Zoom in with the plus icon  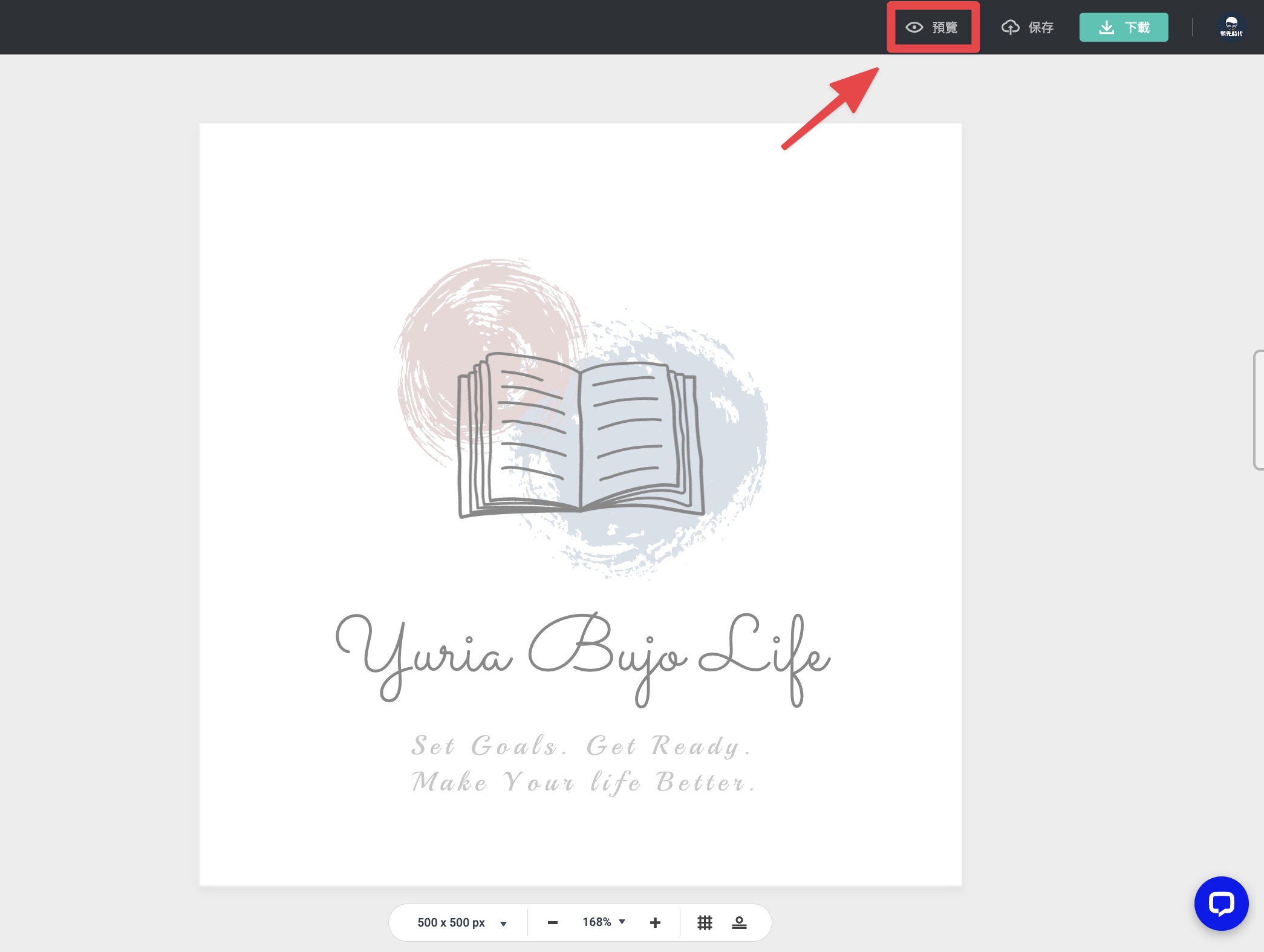655,922
